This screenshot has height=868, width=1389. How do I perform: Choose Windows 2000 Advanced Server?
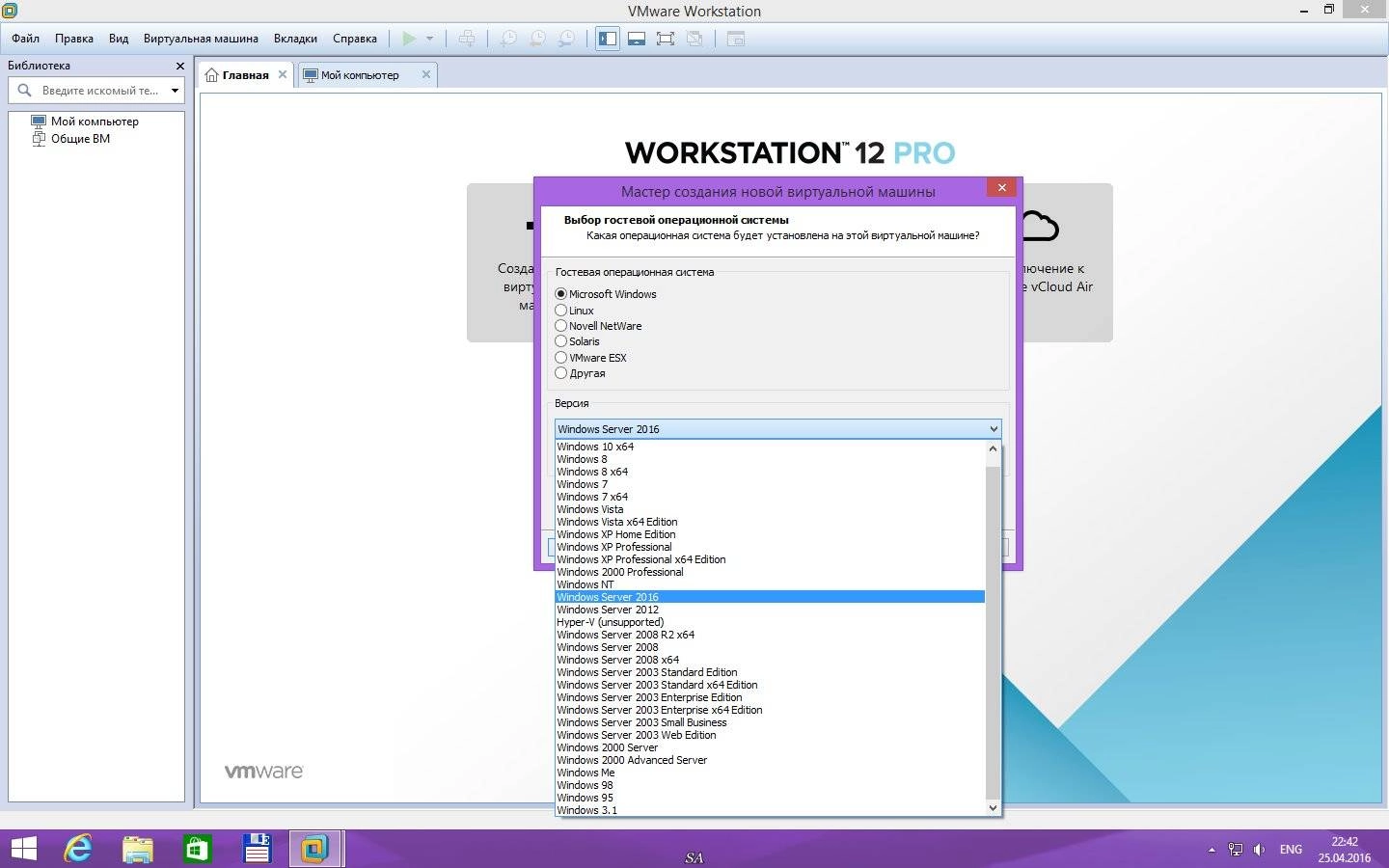[x=770, y=760]
